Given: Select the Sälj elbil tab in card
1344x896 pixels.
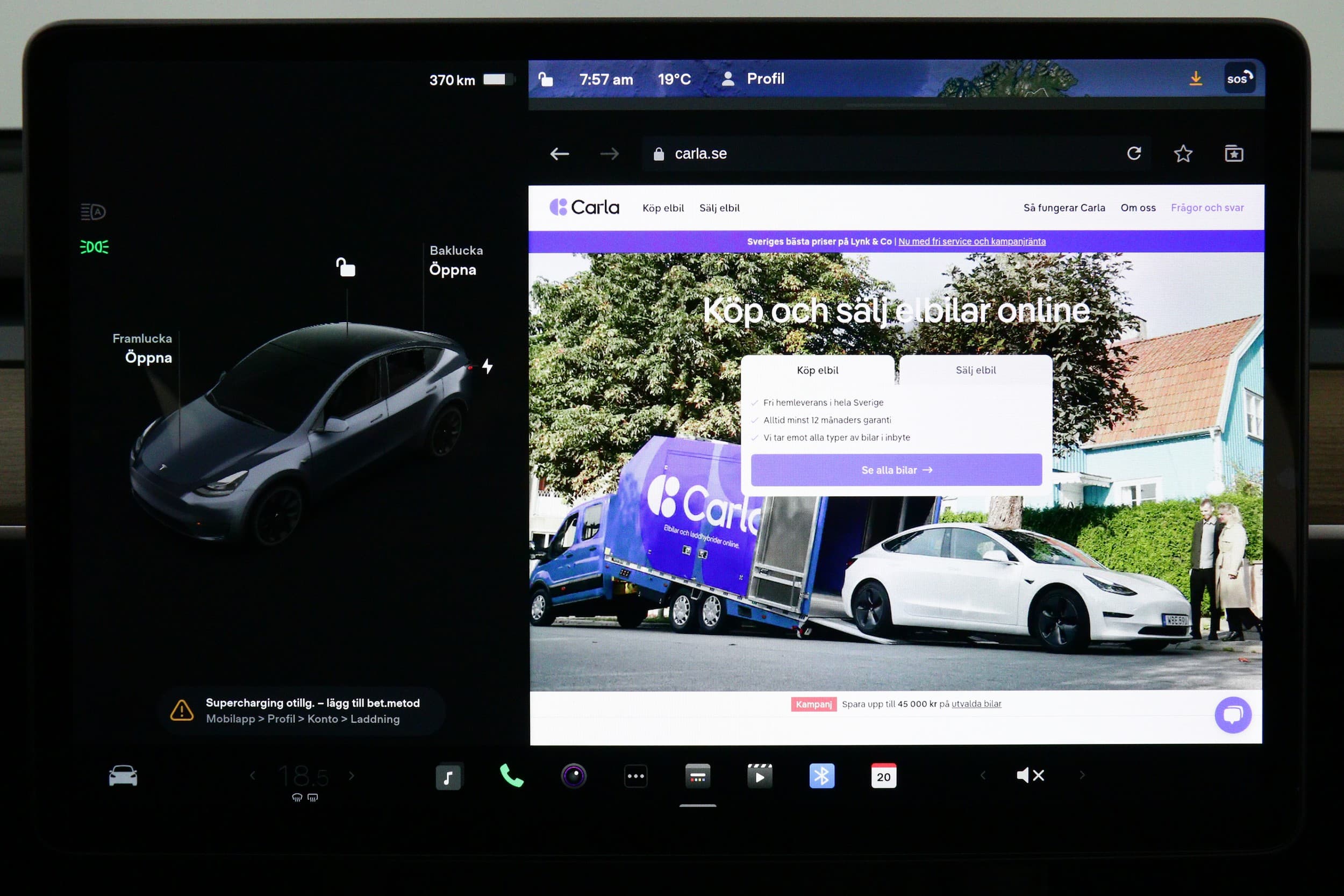Looking at the screenshot, I should [975, 370].
